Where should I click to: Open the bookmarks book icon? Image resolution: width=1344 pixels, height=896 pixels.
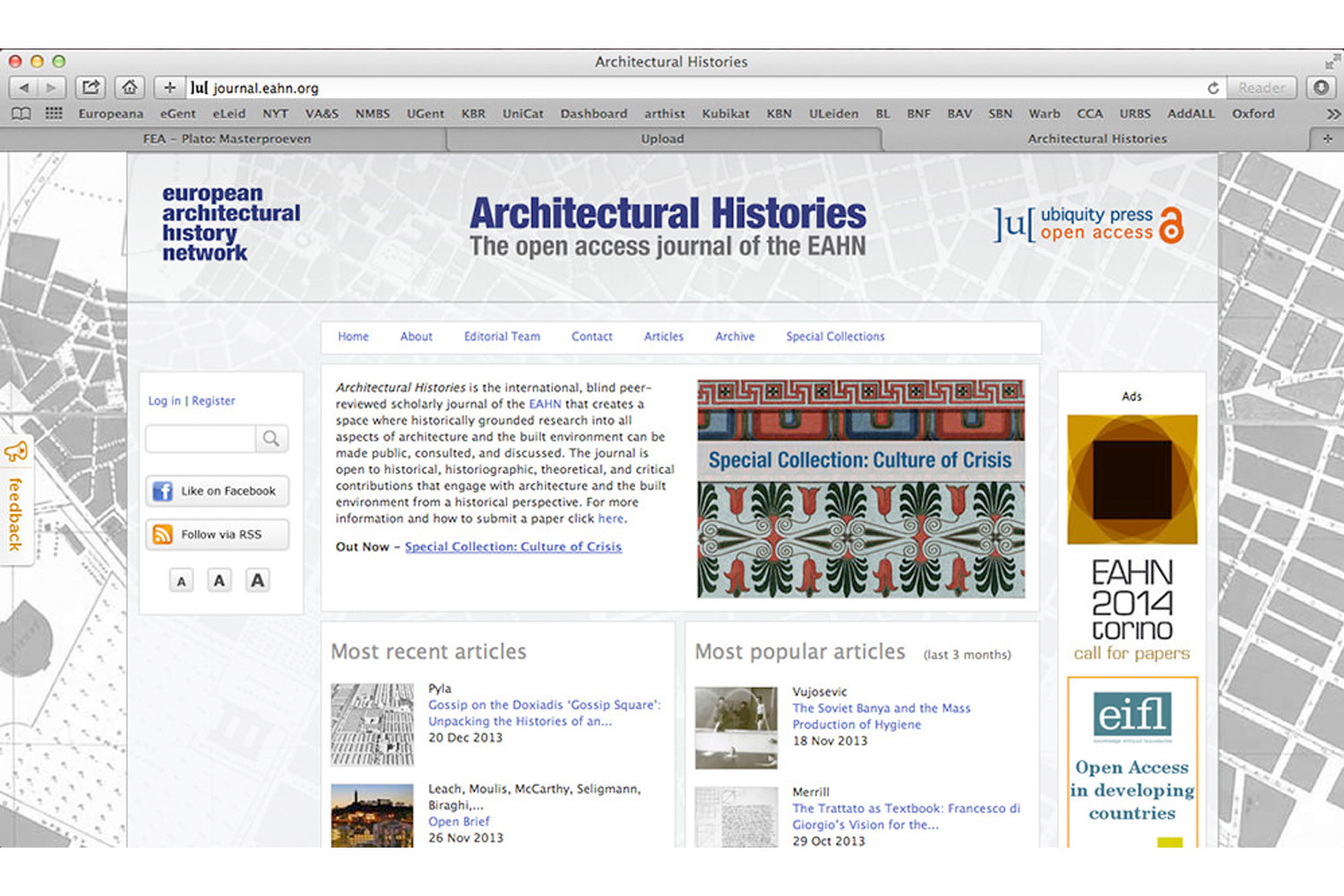click(x=21, y=114)
